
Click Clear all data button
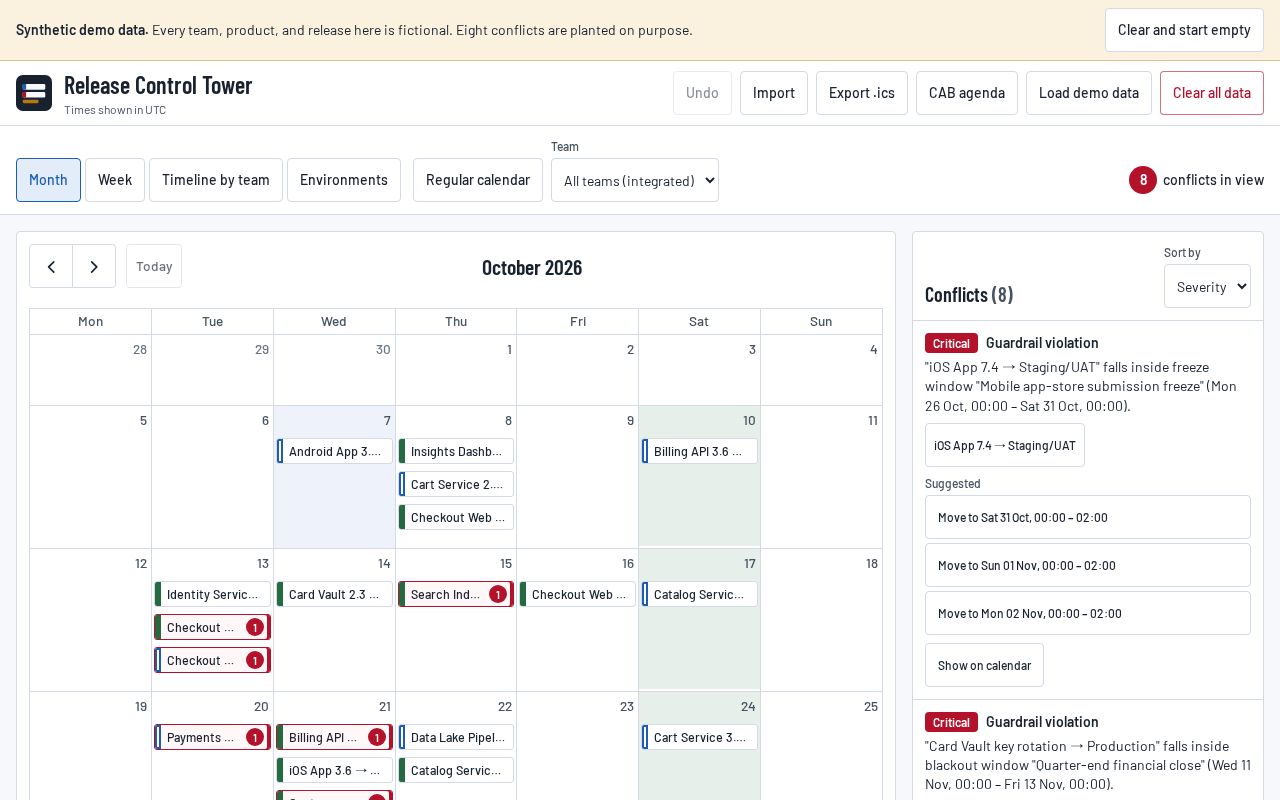[x=1212, y=93]
